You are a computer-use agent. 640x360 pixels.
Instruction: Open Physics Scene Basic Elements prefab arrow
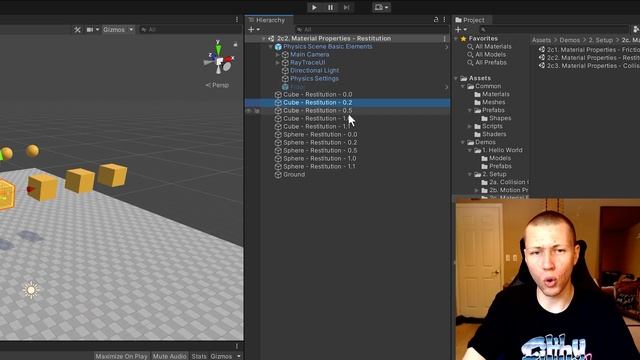click(x=447, y=47)
